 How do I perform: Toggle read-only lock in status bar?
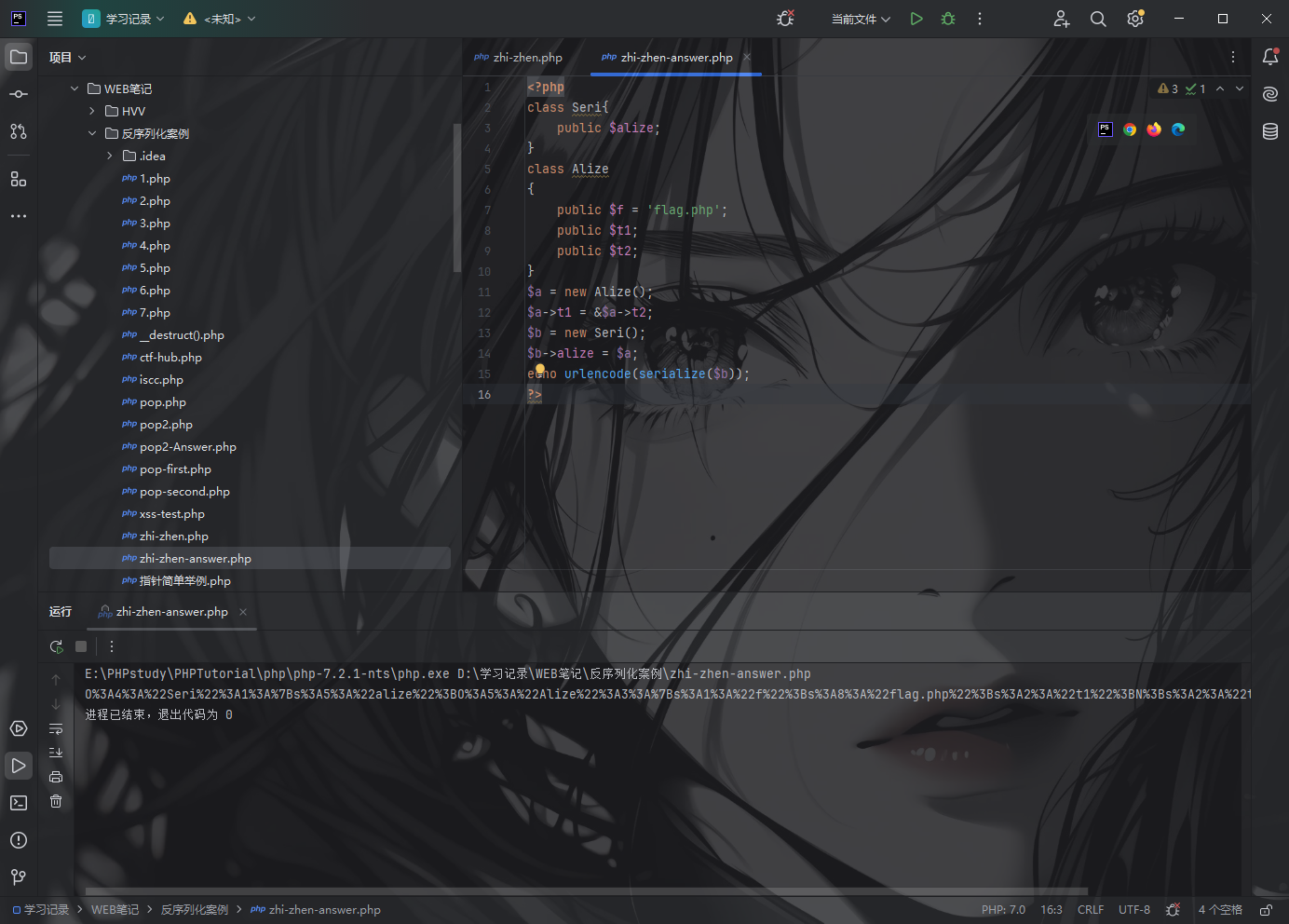click(x=1266, y=910)
